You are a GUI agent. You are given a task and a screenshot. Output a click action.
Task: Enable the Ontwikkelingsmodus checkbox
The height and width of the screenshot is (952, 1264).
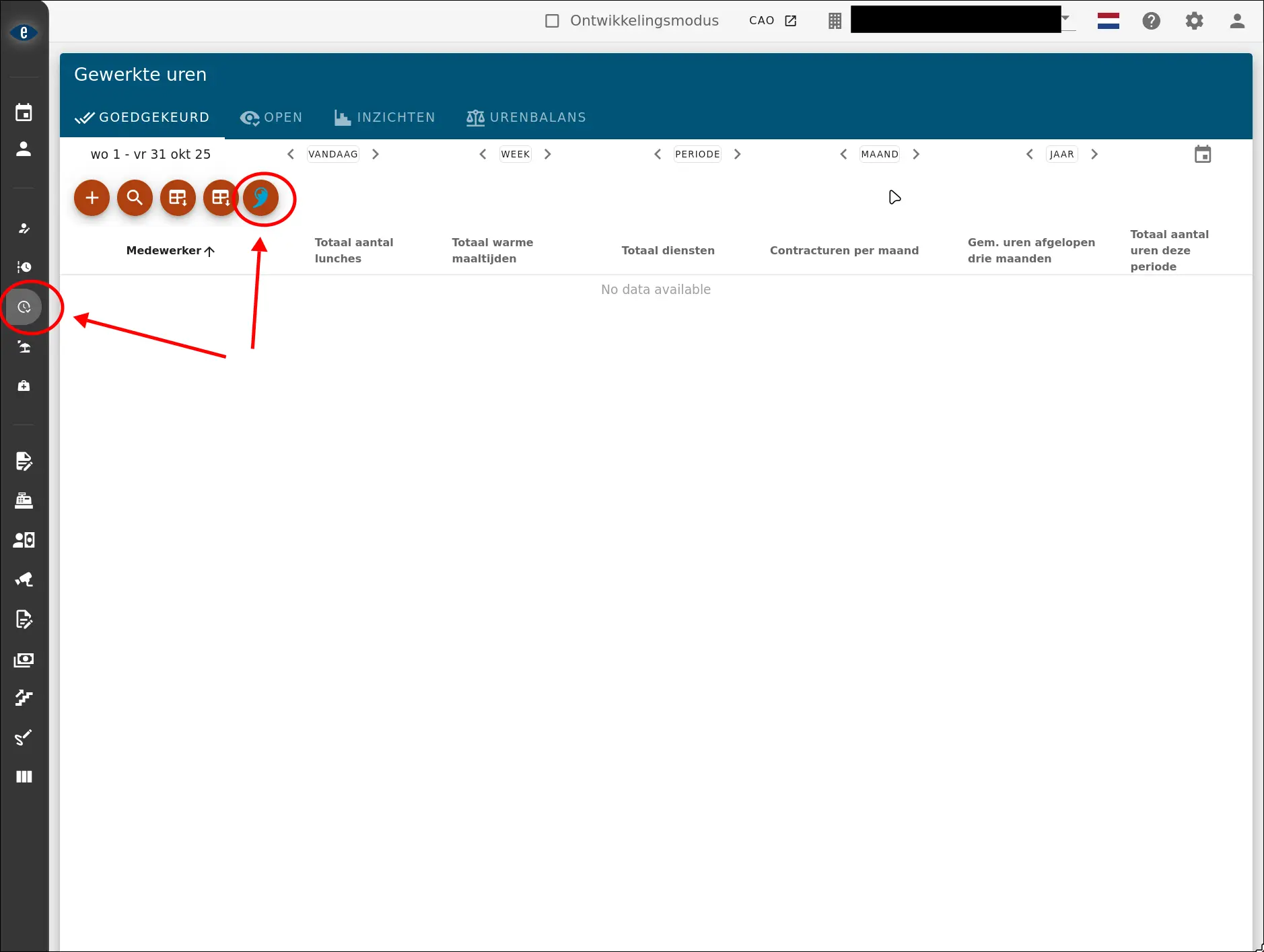click(x=552, y=21)
